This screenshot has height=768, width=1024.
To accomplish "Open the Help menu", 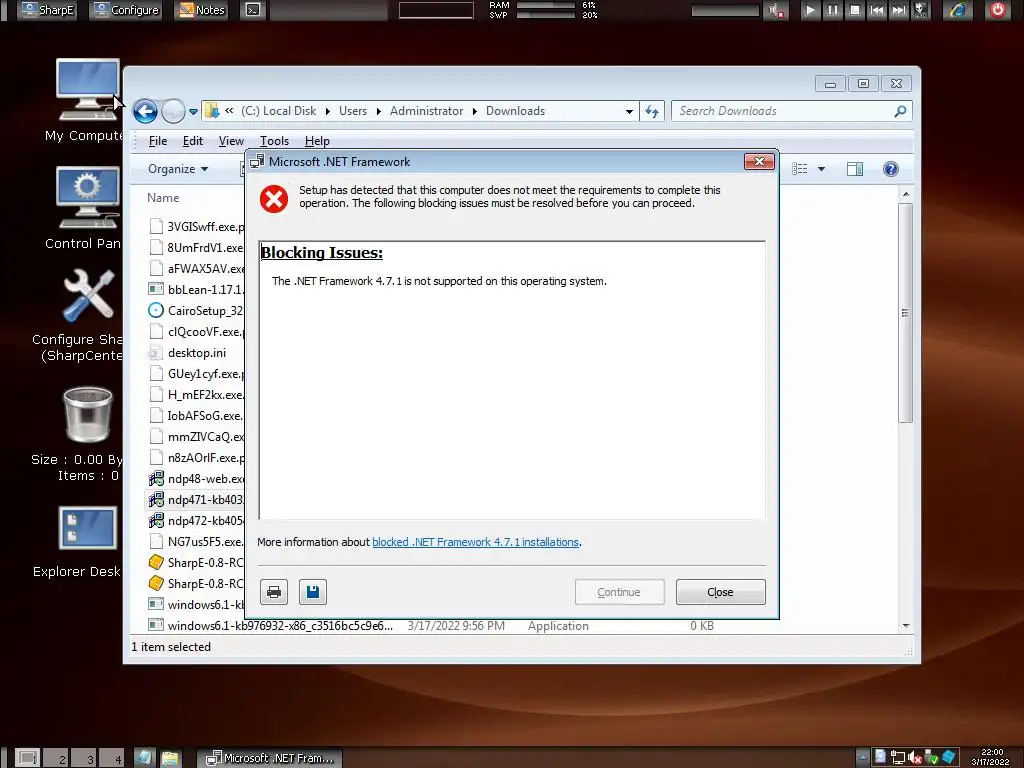I will pyautogui.click(x=317, y=141).
